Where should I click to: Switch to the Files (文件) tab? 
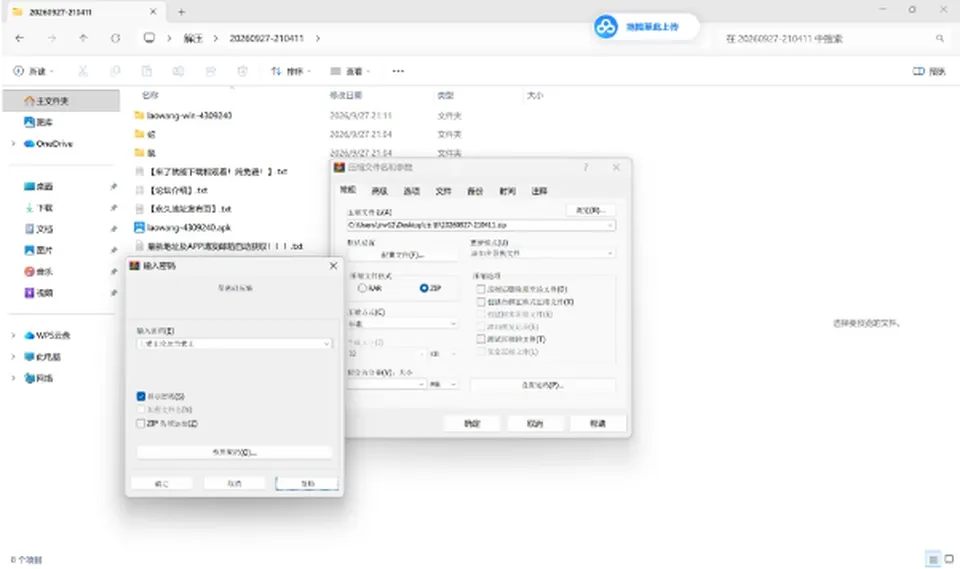pyautogui.click(x=443, y=191)
